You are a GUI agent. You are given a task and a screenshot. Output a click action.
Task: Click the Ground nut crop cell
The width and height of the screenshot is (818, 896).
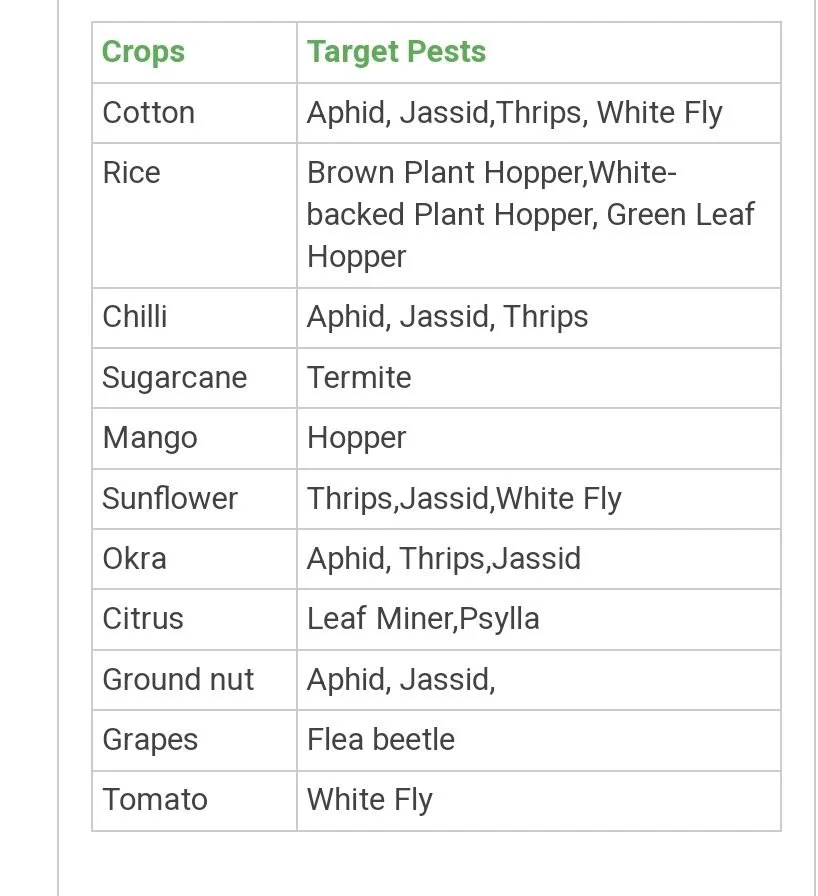point(179,679)
